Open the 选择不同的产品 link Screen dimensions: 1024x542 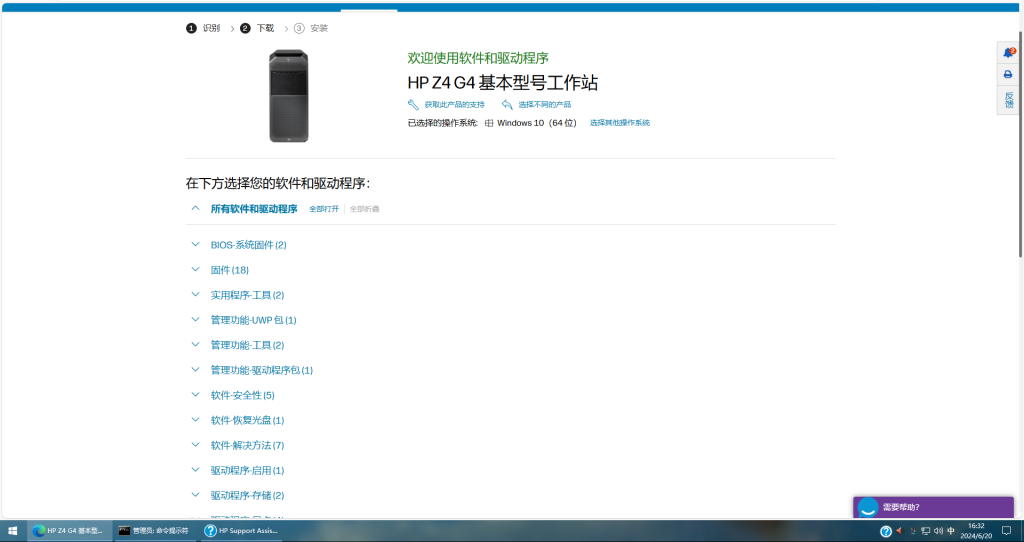click(545, 104)
